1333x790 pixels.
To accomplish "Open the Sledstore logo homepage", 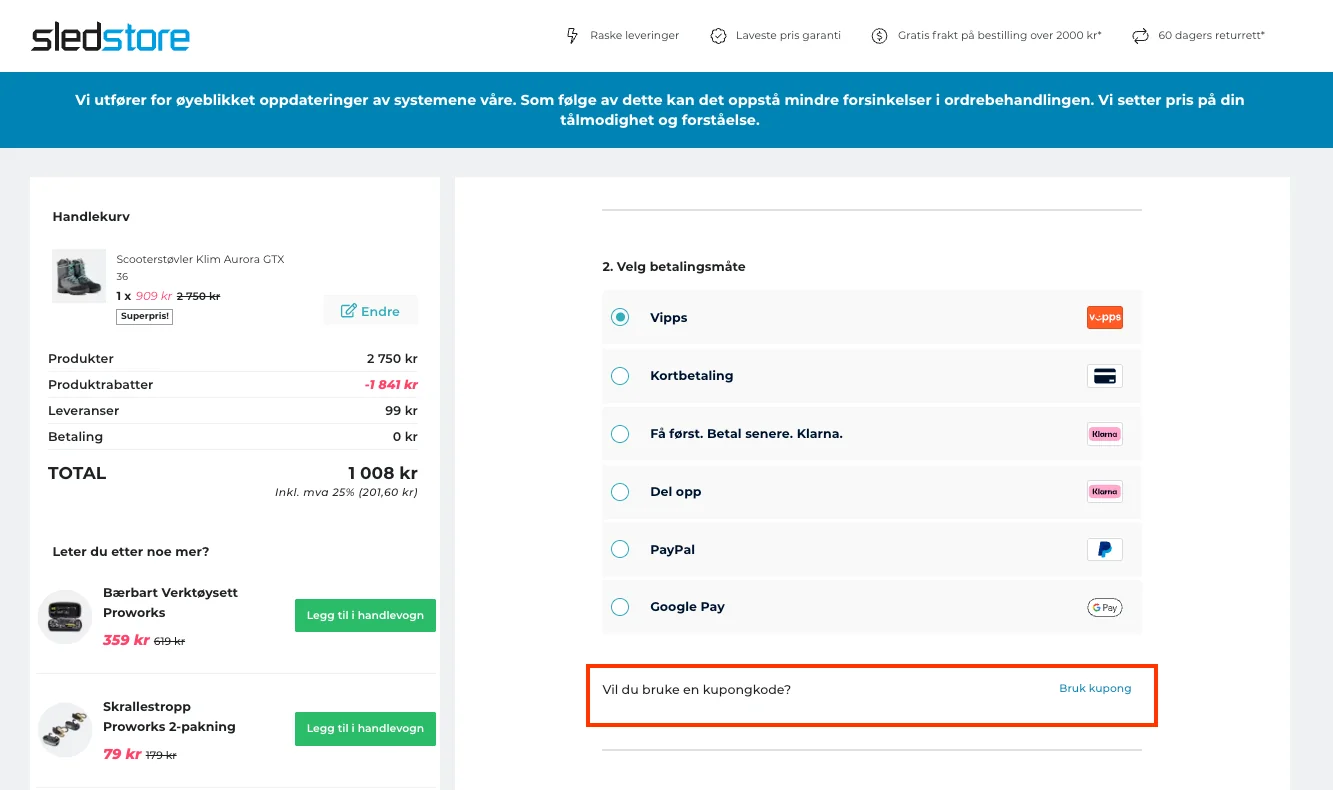I will (x=110, y=37).
